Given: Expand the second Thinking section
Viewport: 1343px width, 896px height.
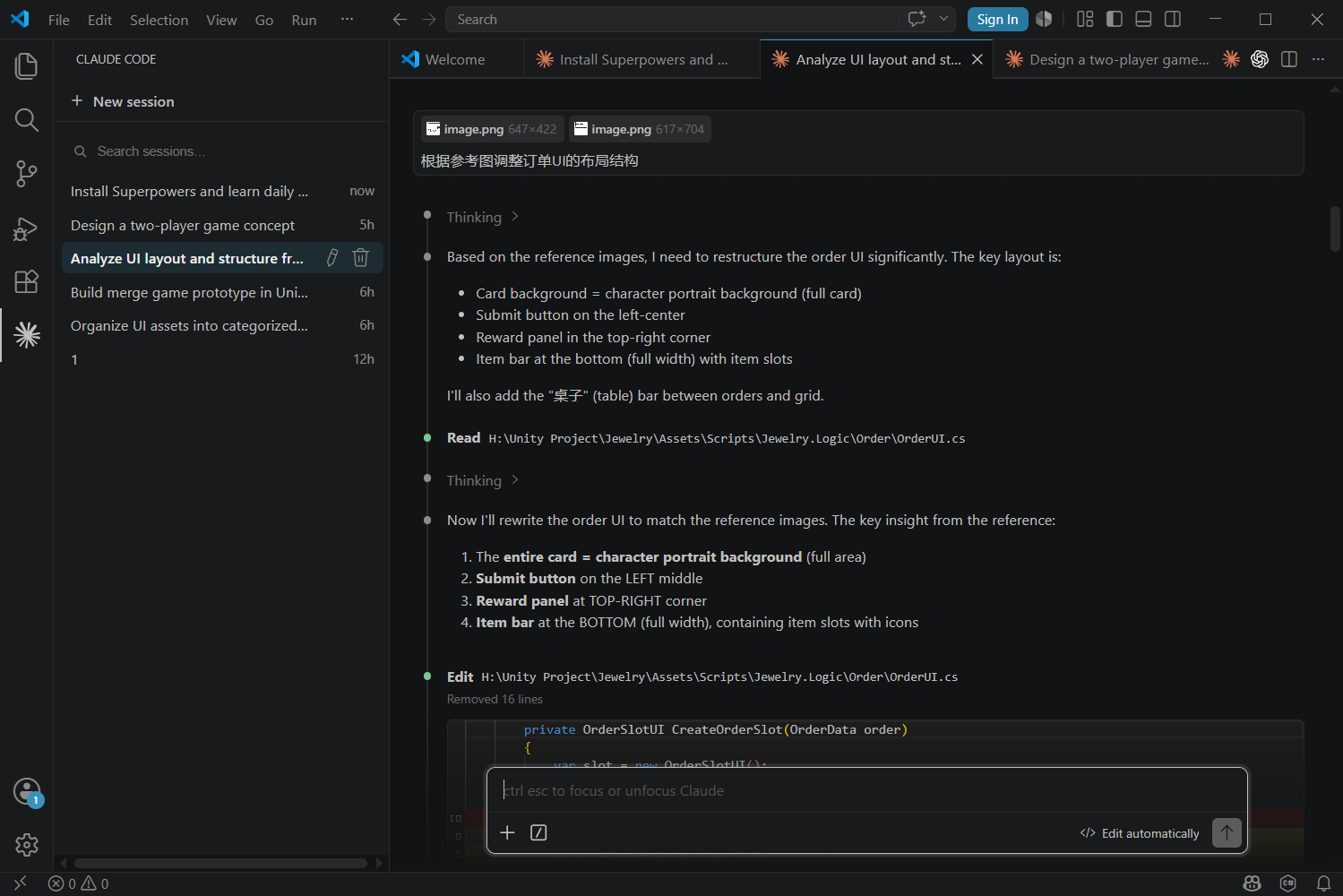Looking at the screenshot, I should tap(483, 480).
